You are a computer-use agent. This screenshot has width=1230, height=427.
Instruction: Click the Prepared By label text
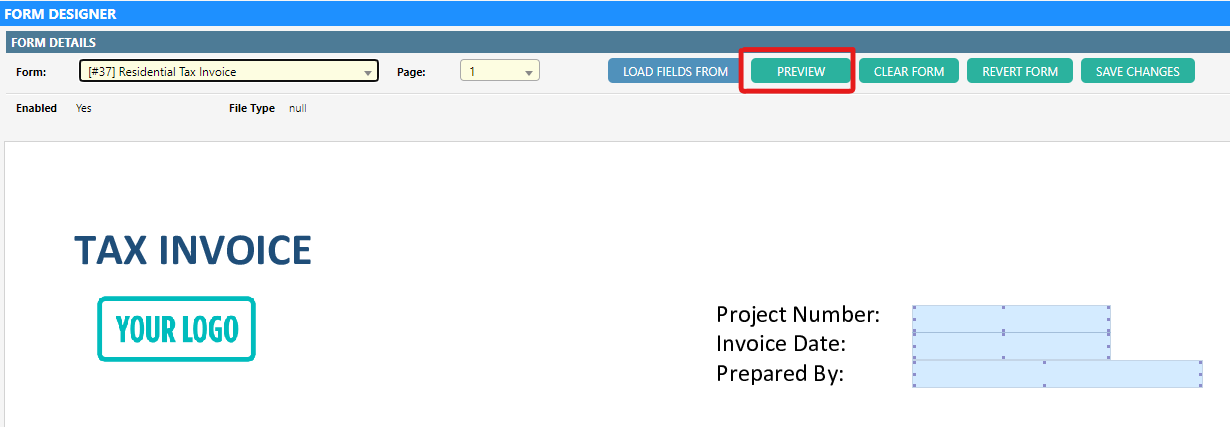(x=780, y=374)
